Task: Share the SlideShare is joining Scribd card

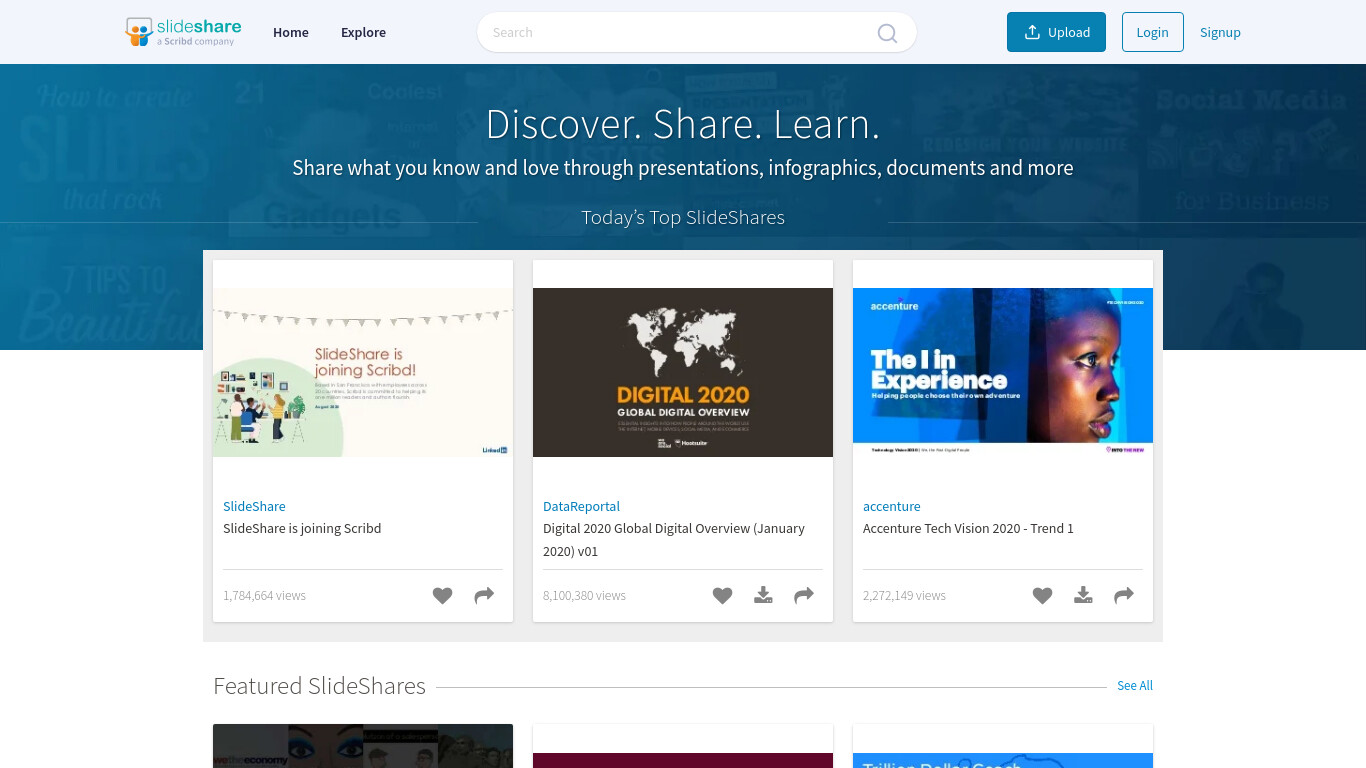Action: point(484,596)
